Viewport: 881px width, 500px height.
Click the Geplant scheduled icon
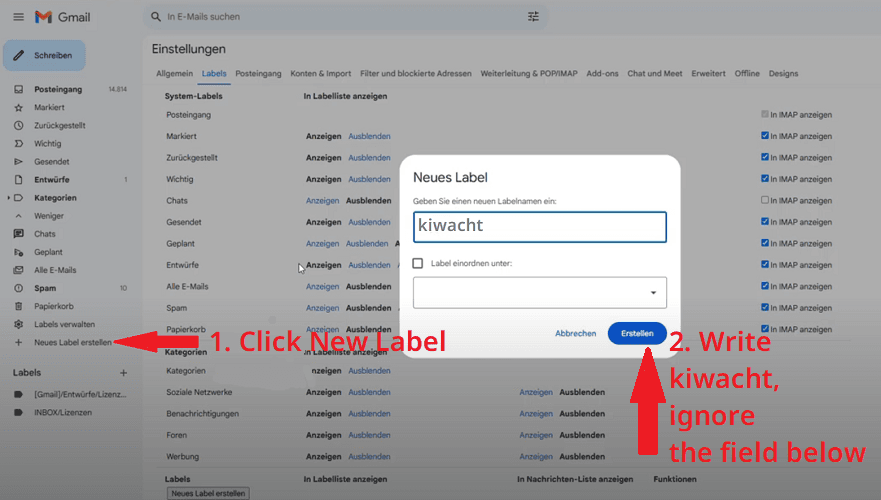19,252
